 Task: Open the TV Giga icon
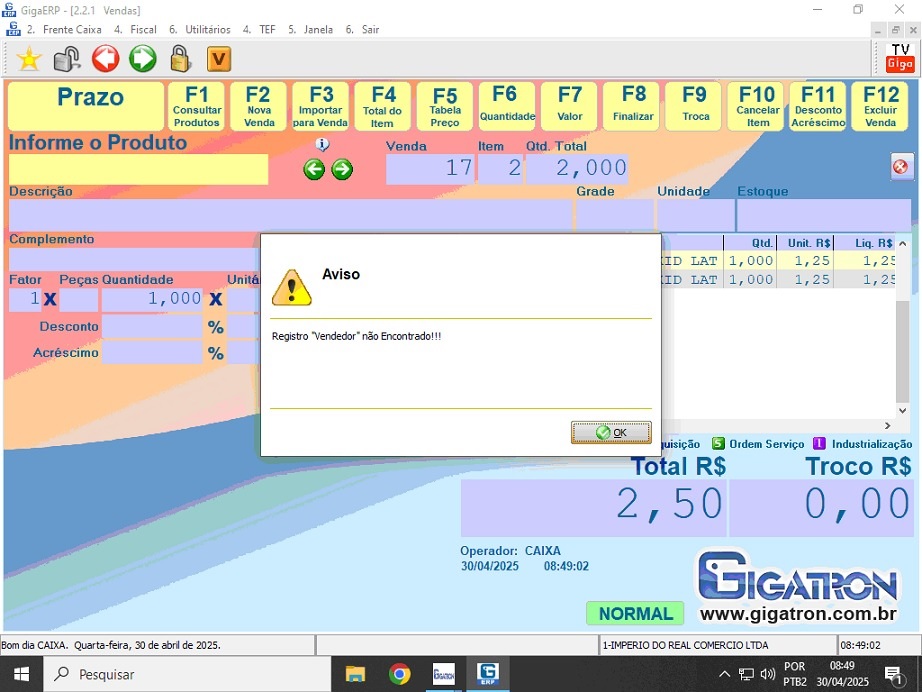pyautogui.click(x=900, y=58)
